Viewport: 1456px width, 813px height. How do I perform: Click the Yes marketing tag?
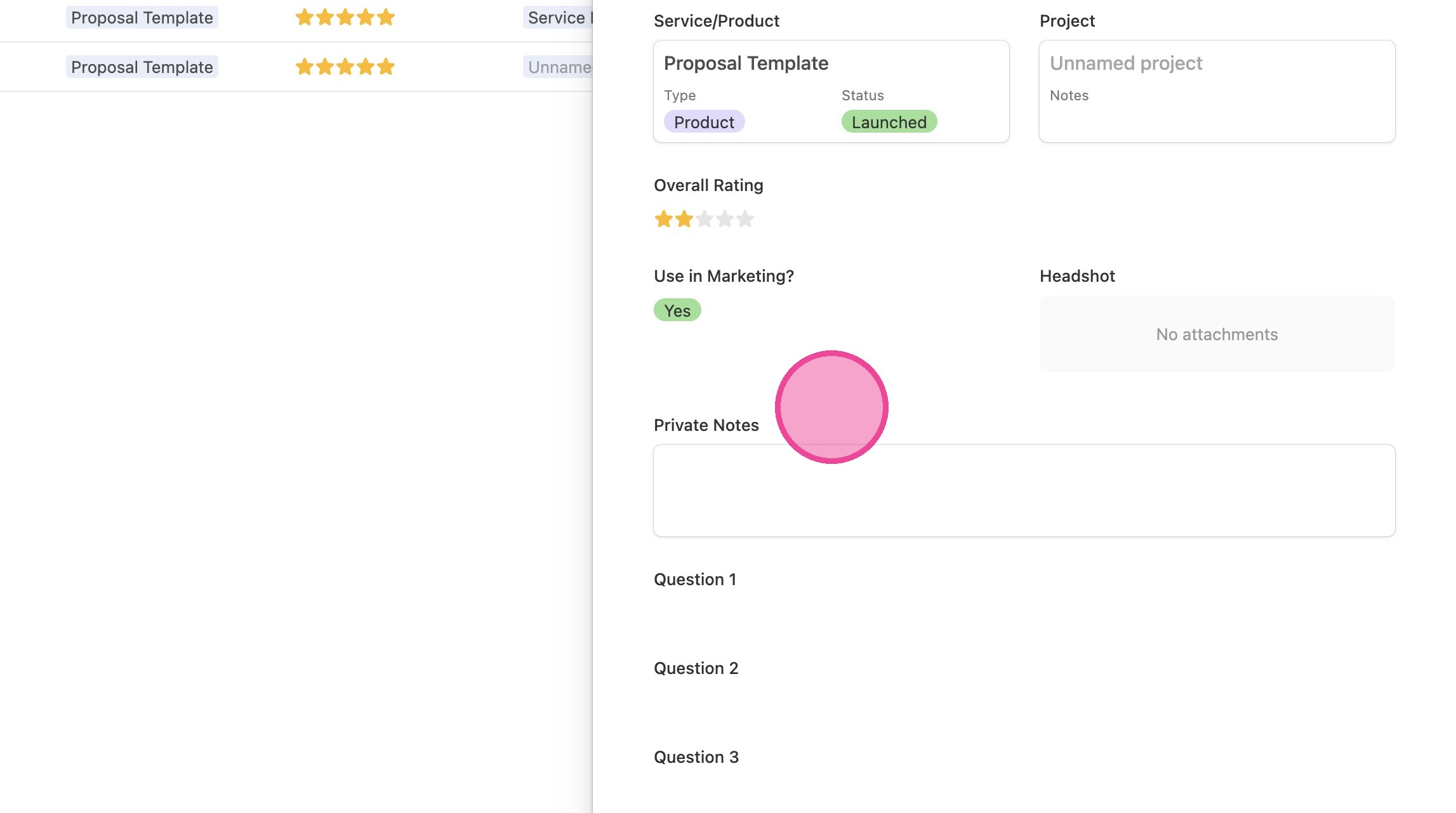(x=677, y=310)
